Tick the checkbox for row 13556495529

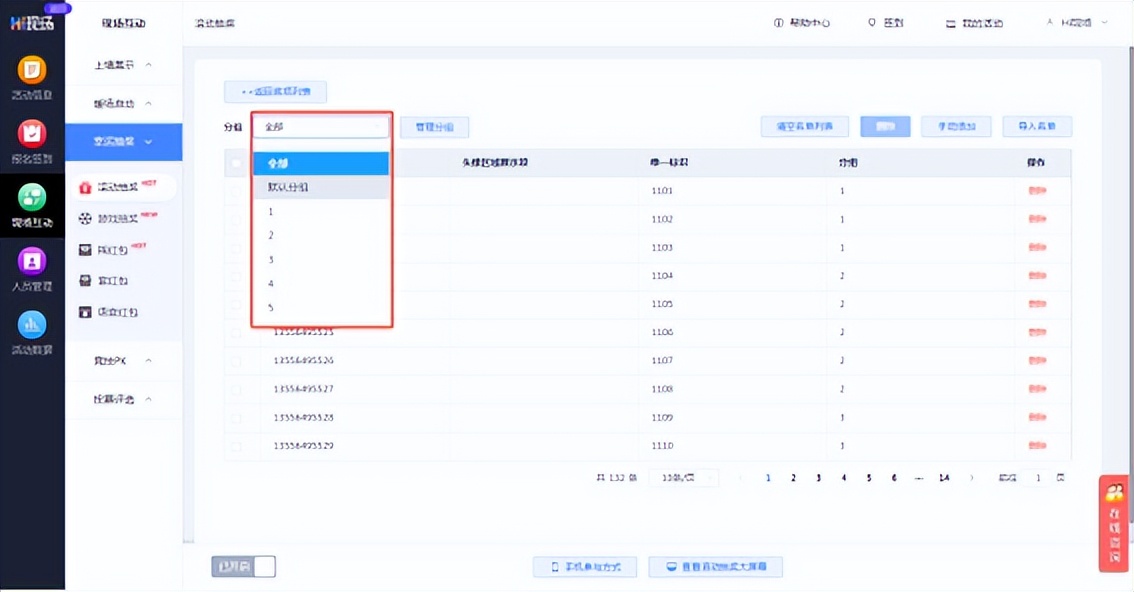pos(237,446)
